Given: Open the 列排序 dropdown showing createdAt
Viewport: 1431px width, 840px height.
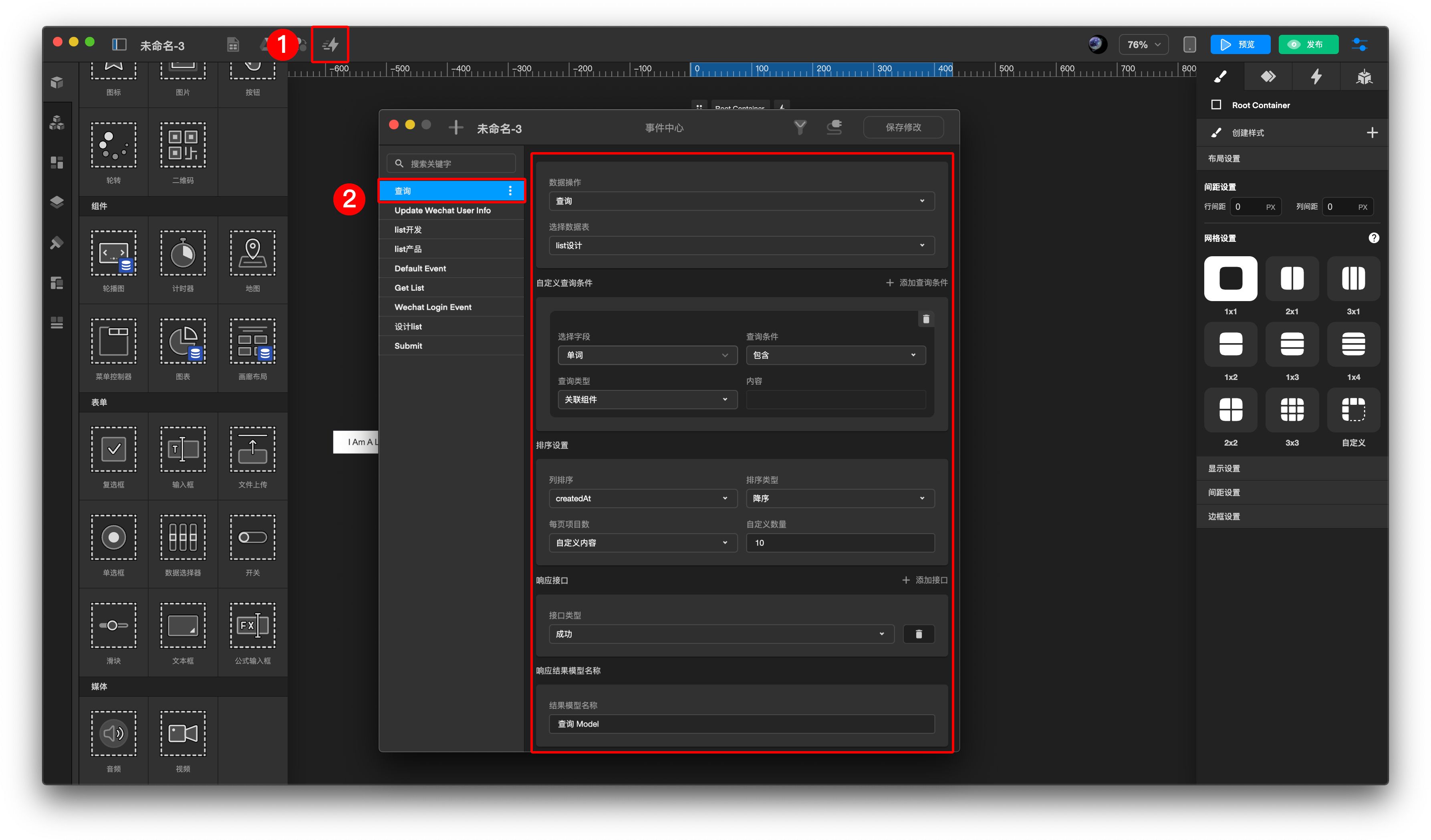Looking at the screenshot, I should point(643,498).
